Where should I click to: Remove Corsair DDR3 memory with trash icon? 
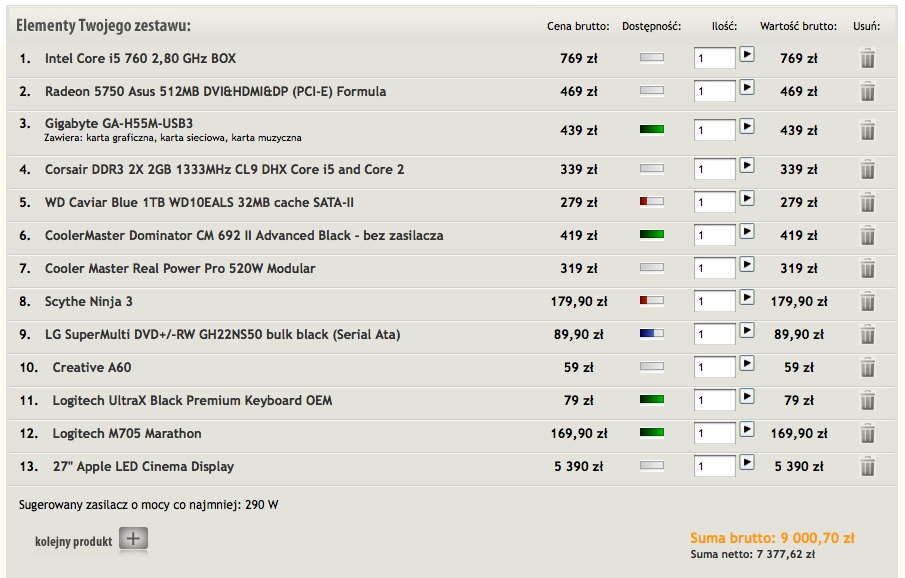867,169
